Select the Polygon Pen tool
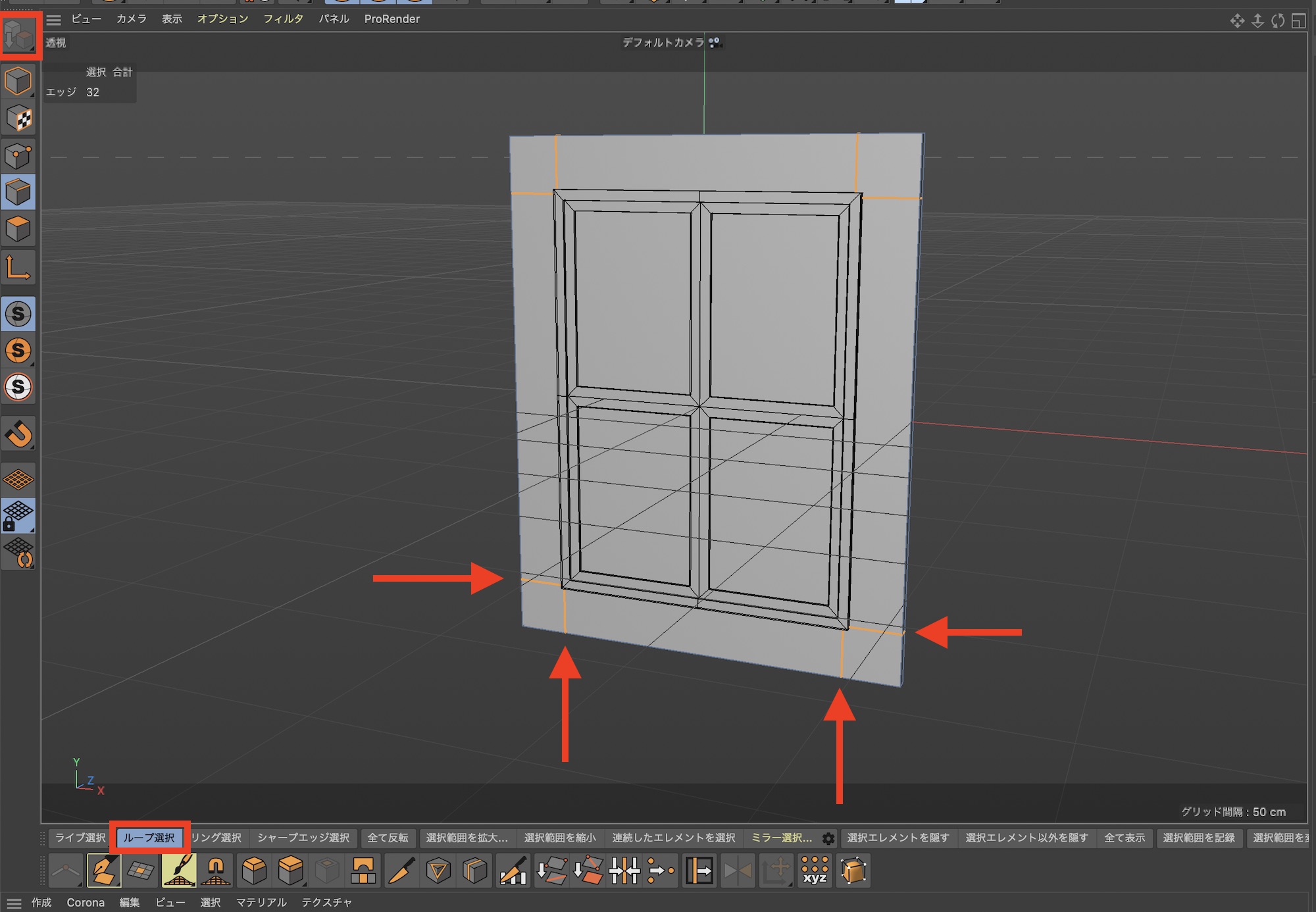1316x912 pixels. pyautogui.click(x=104, y=871)
